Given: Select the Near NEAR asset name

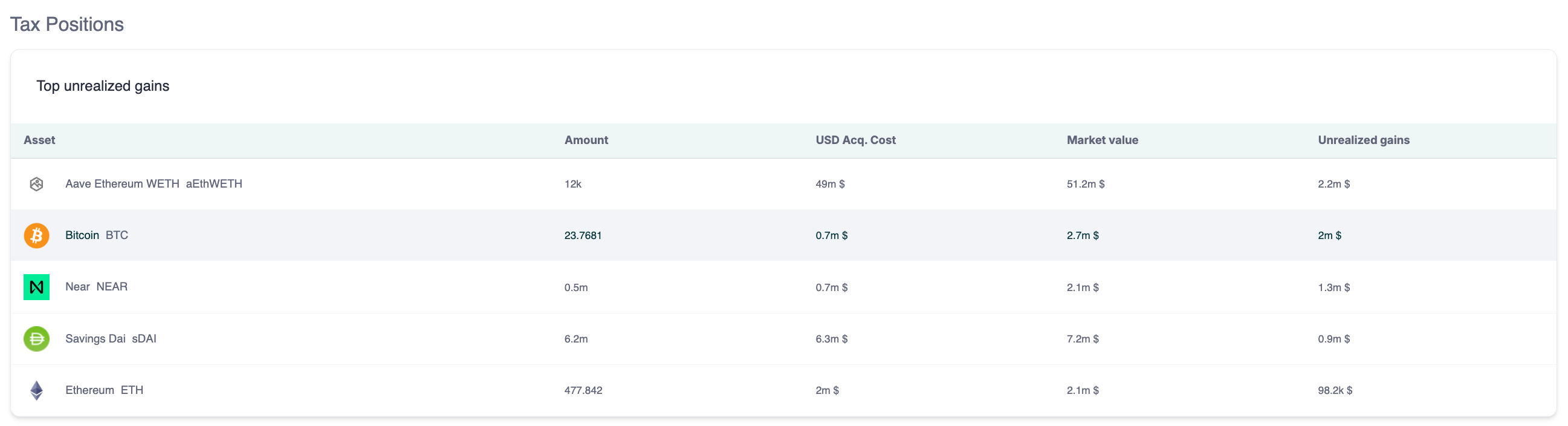Looking at the screenshot, I should [96, 287].
